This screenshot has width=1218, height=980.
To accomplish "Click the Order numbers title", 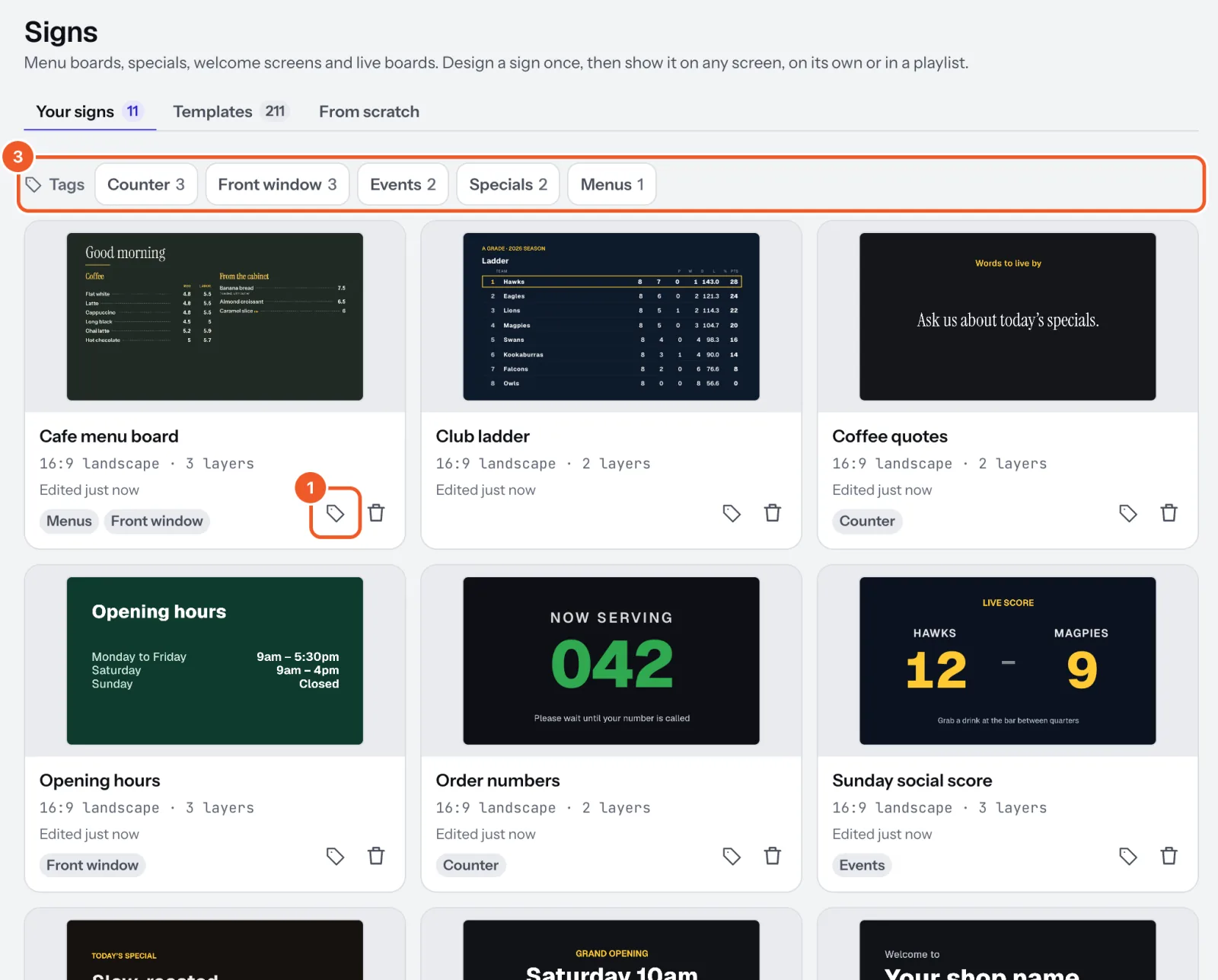I will 498,780.
